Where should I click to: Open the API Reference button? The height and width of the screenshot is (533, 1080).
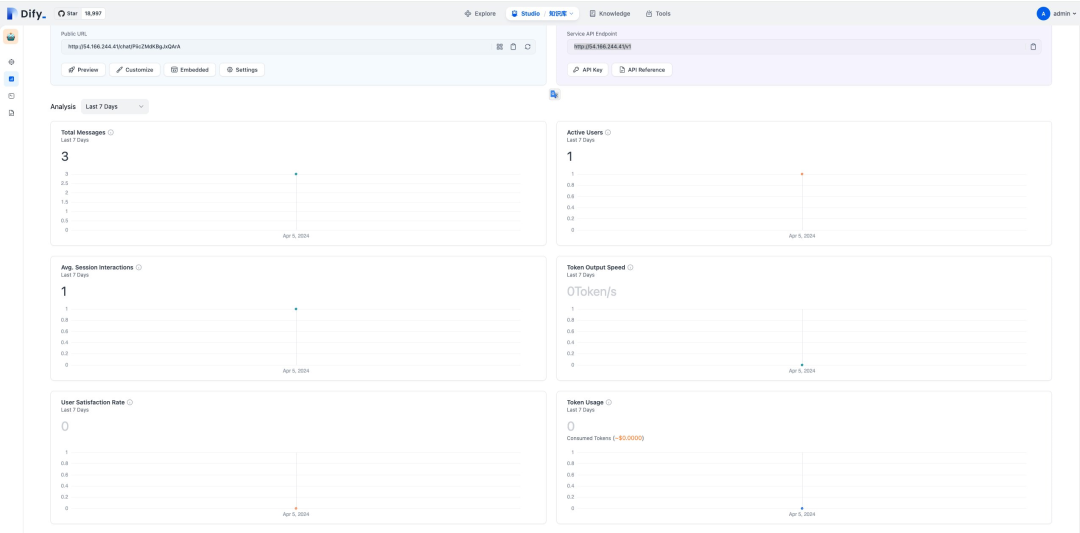point(642,70)
